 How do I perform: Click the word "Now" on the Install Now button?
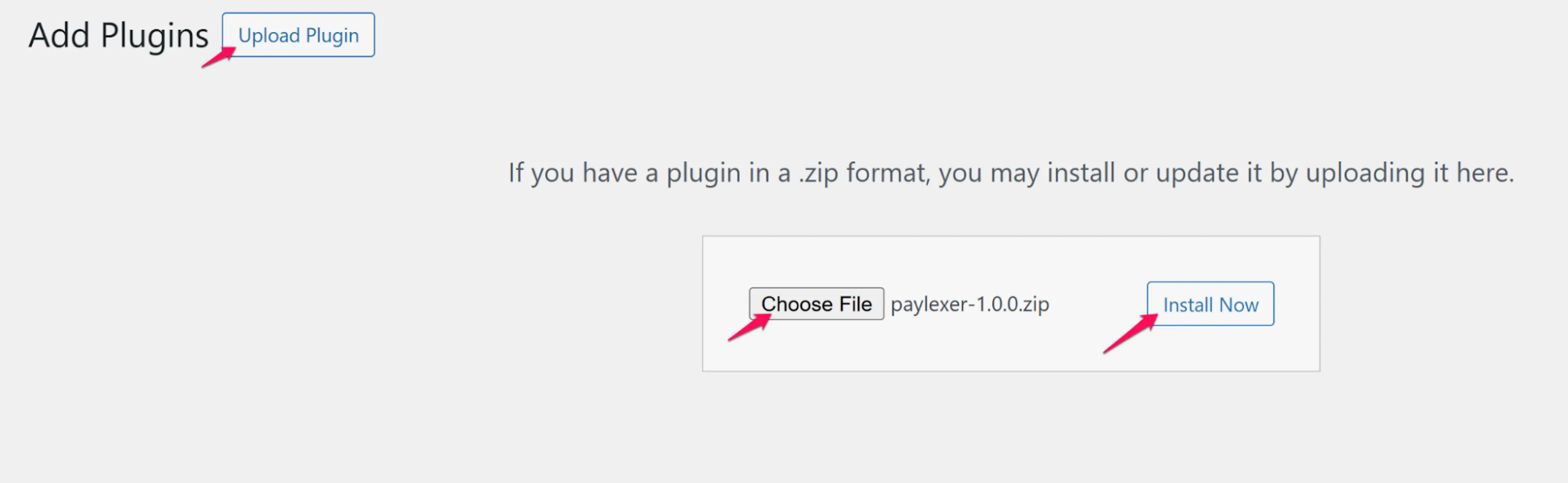1239,305
